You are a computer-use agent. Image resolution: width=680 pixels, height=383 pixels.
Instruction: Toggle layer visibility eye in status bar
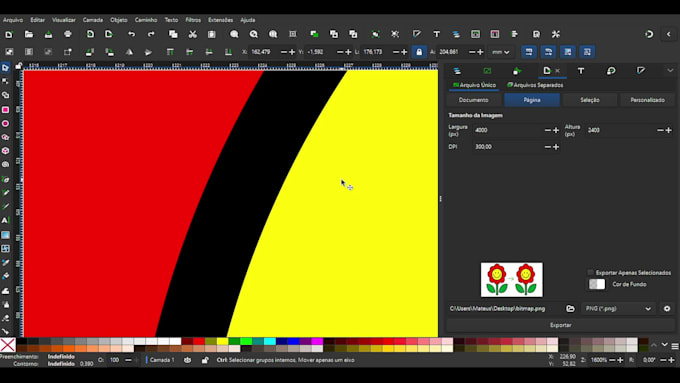coord(187,360)
